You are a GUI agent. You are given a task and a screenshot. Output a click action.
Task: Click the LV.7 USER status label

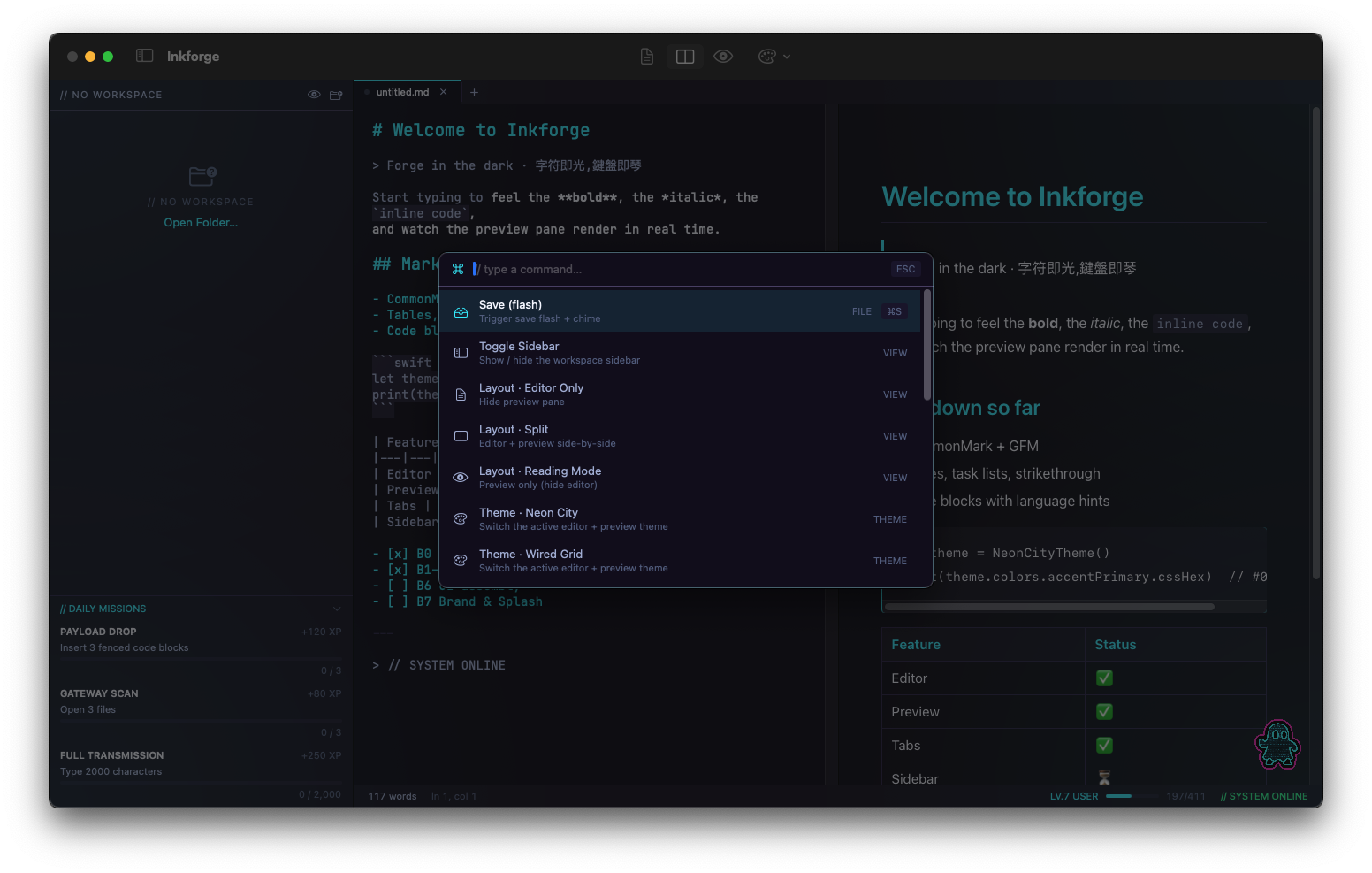(1074, 796)
